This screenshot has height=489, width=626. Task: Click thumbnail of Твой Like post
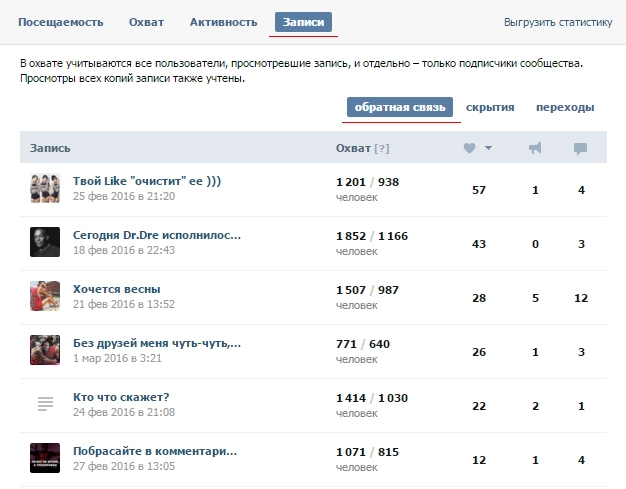point(45,188)
